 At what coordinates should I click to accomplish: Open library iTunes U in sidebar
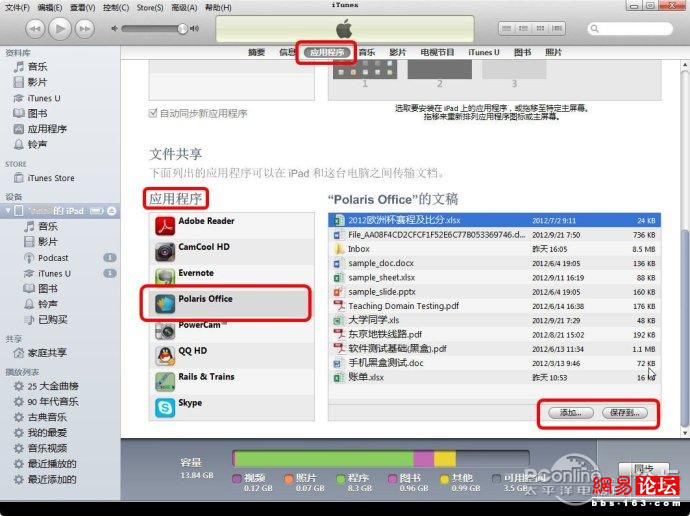click(44, 98)
